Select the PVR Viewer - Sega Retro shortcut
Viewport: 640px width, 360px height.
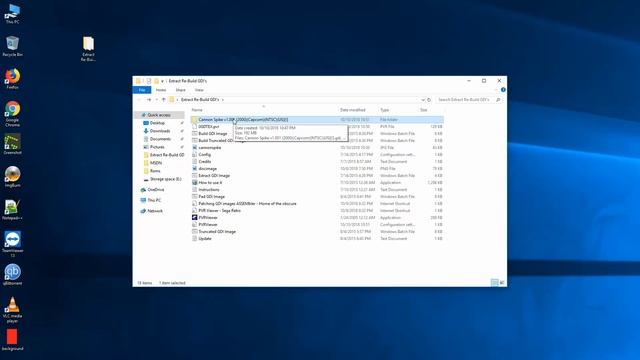pos(219,211)
